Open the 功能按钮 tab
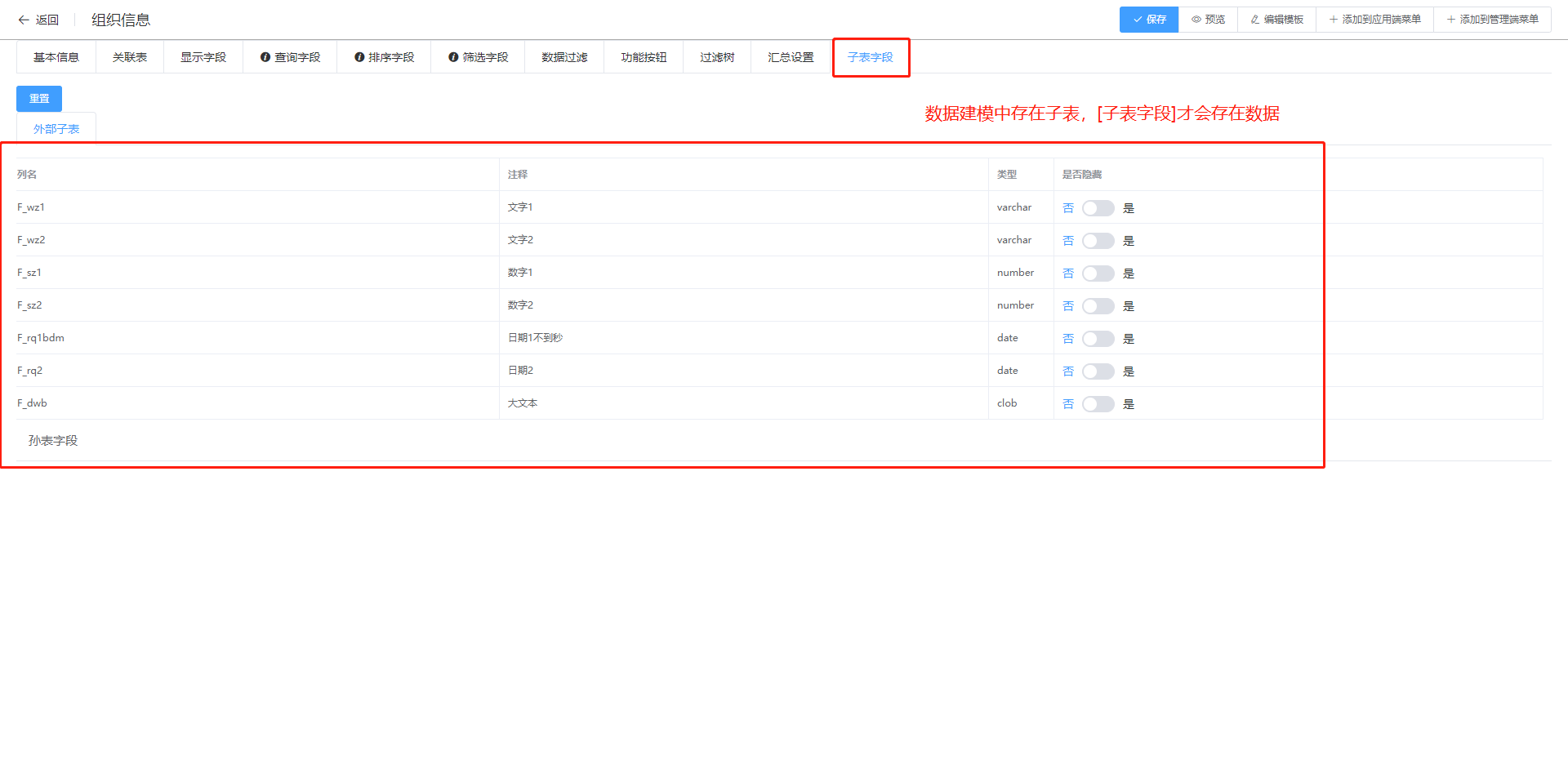 [644, 57]
